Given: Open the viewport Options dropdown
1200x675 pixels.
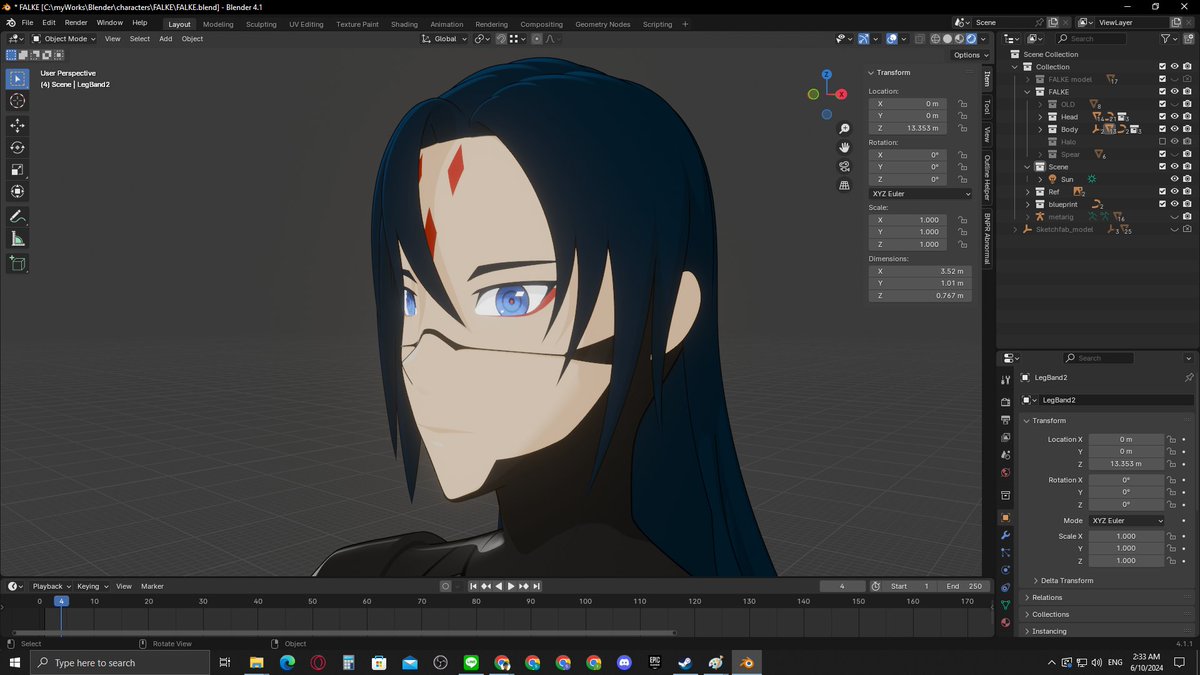Looking at the screenshot, I should point(970,55).
